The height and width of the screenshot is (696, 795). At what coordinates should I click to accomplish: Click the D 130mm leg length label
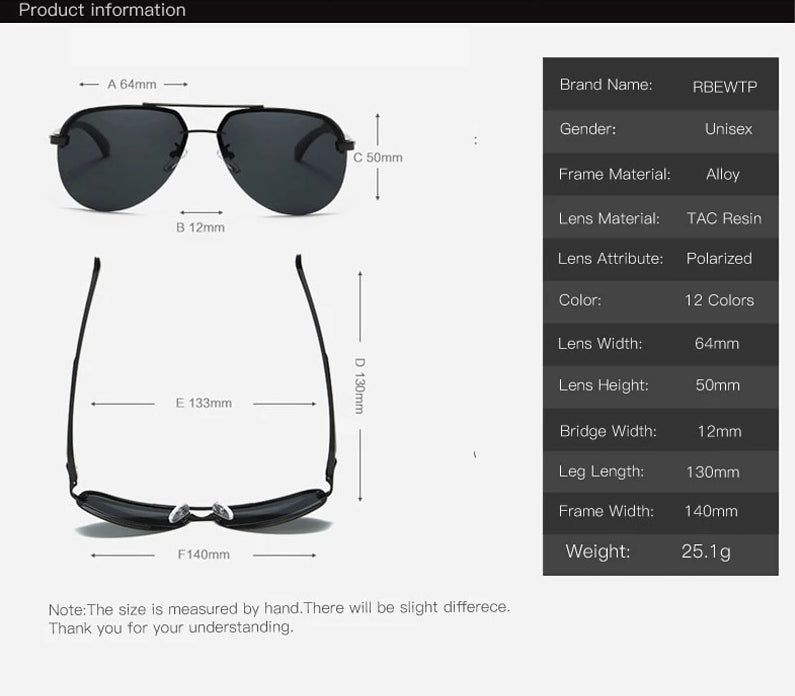(x=359, y=385)
